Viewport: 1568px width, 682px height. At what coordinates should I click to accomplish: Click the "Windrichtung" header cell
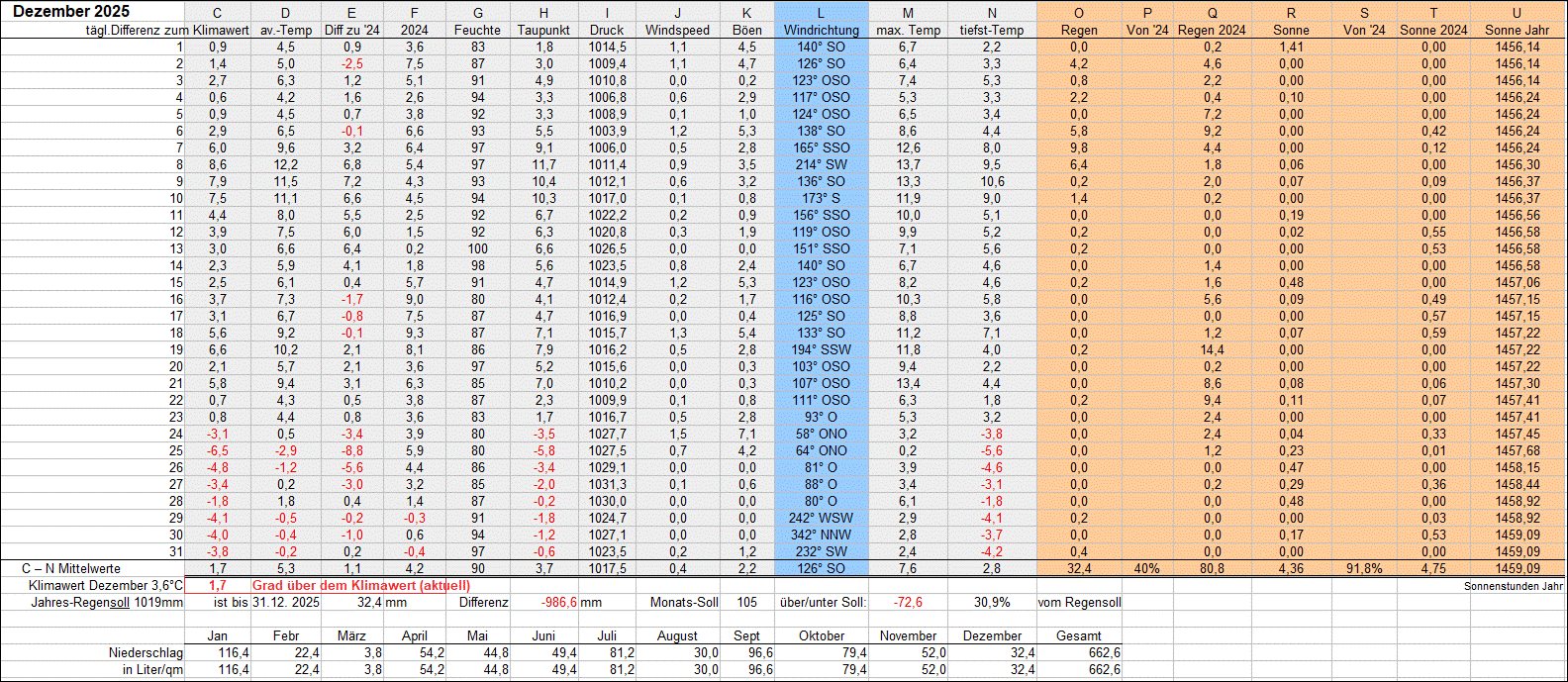click(821, 30)
